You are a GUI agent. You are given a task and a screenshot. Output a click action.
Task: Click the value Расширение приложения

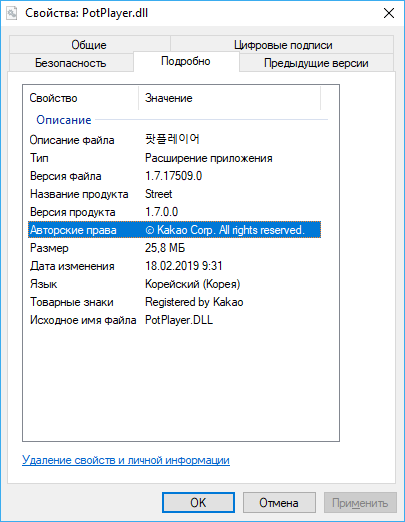209,158
